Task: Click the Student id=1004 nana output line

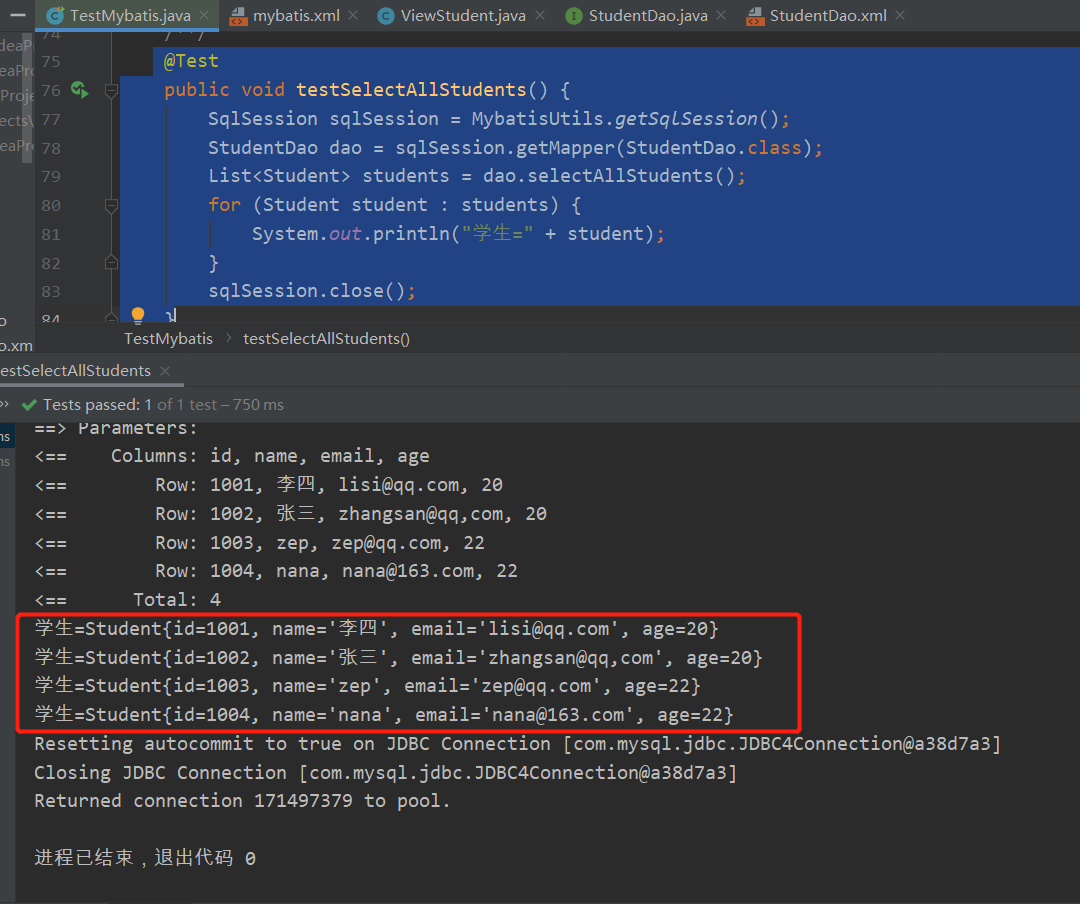Action: (384, 715)
